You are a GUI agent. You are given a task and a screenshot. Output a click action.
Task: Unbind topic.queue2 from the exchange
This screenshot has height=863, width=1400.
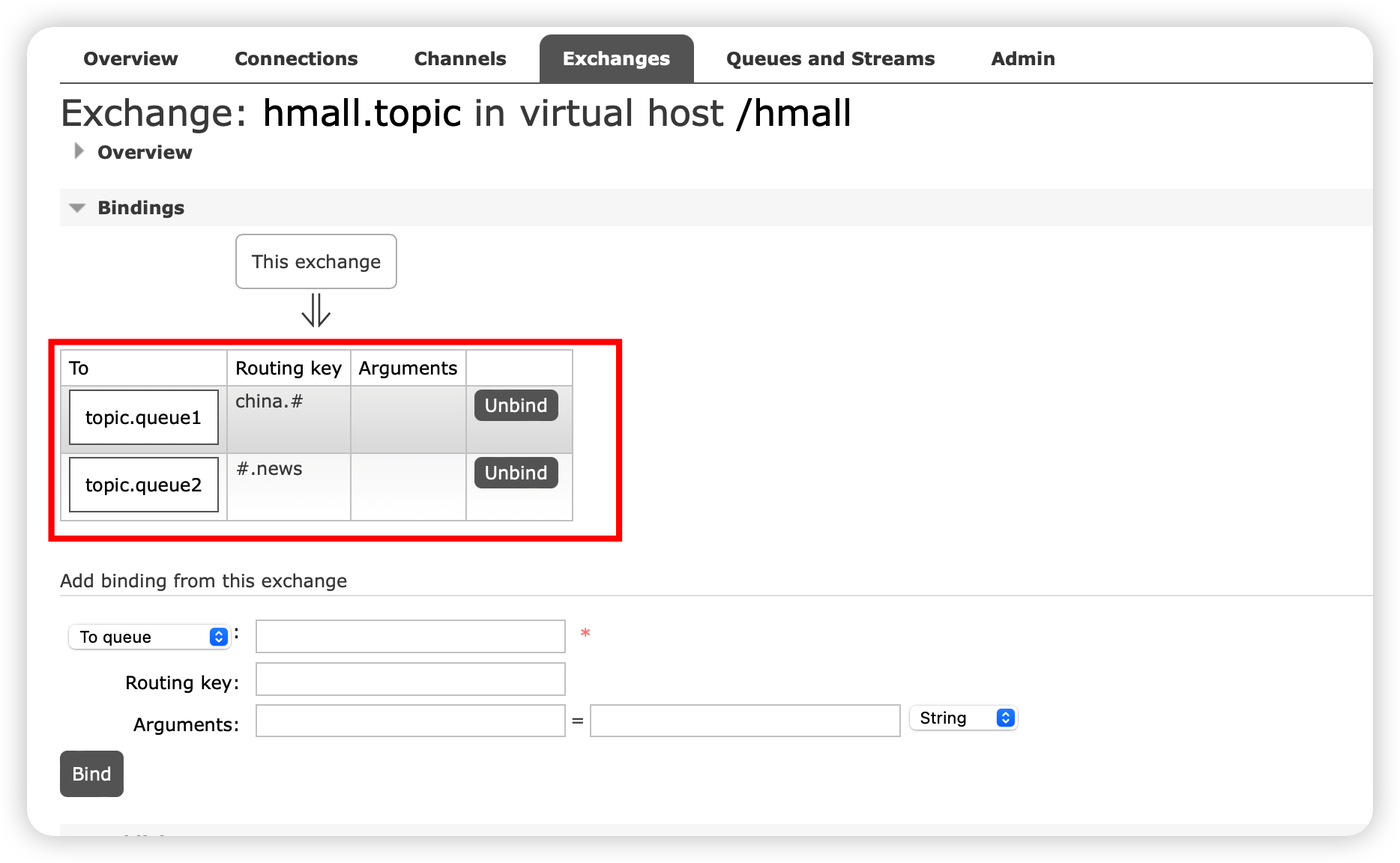point(515,473)
